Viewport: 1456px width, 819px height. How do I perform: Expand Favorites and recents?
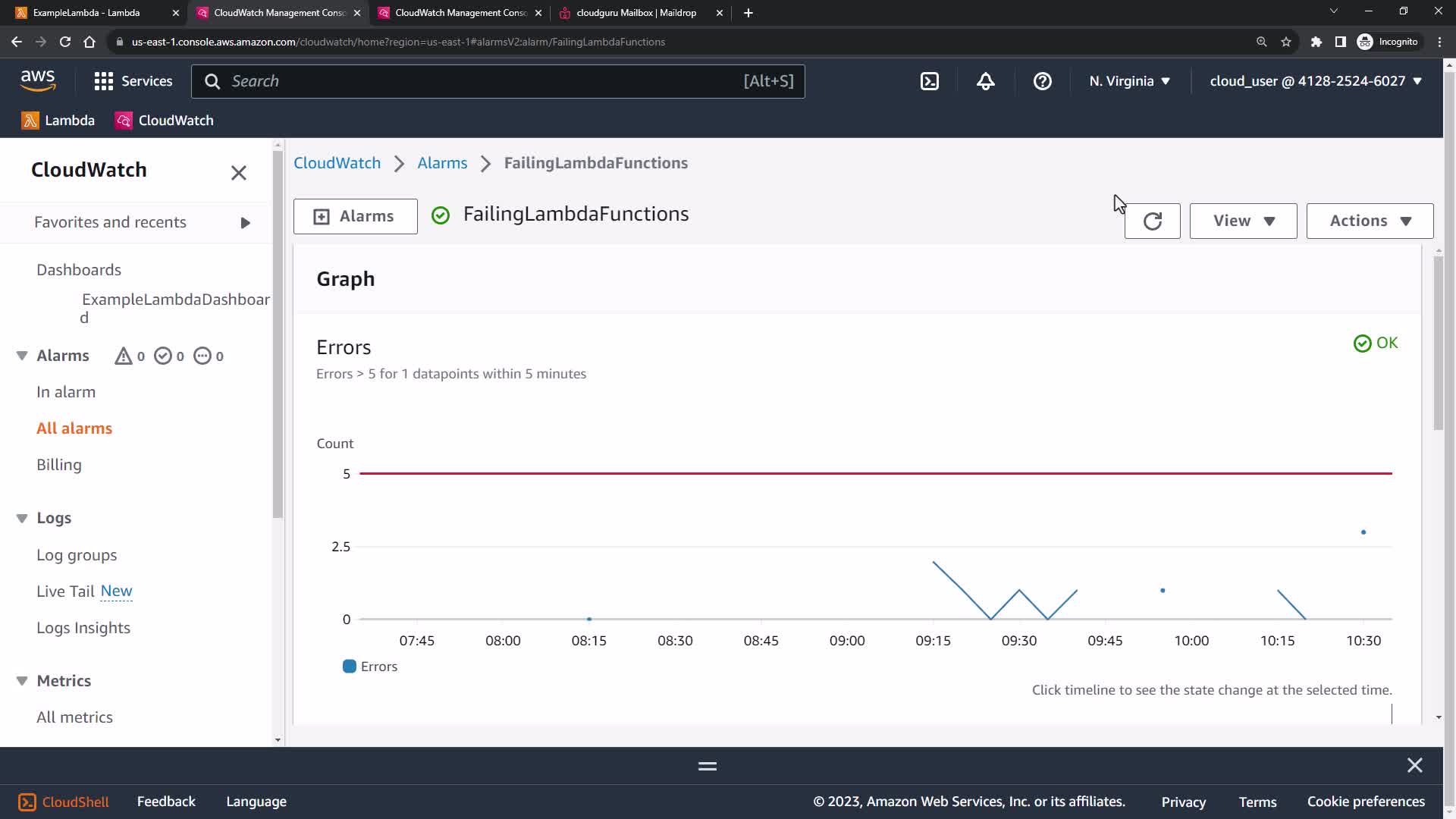tap(245, 223)
